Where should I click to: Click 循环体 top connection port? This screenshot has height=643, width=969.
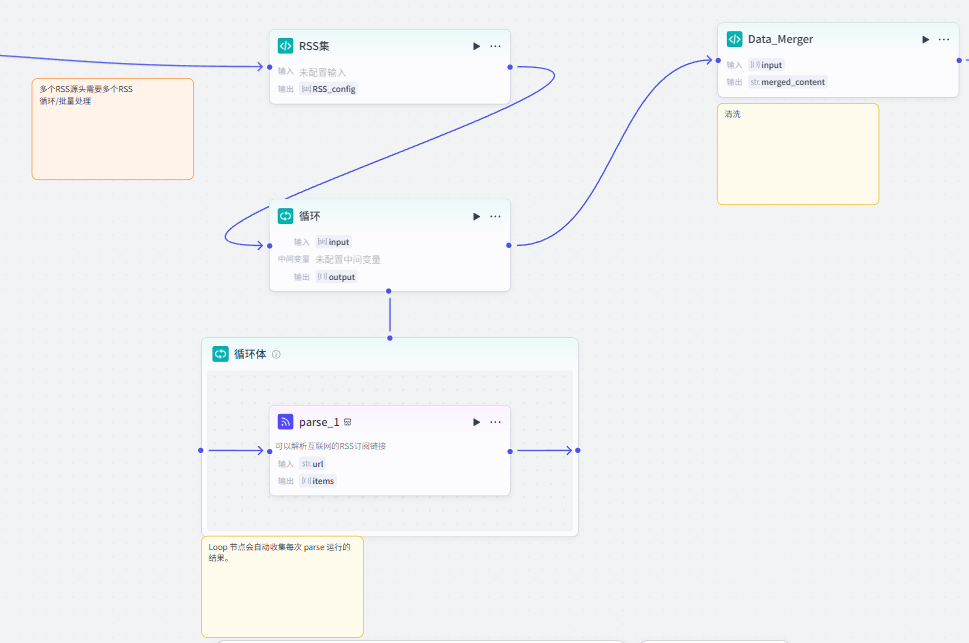390,338
